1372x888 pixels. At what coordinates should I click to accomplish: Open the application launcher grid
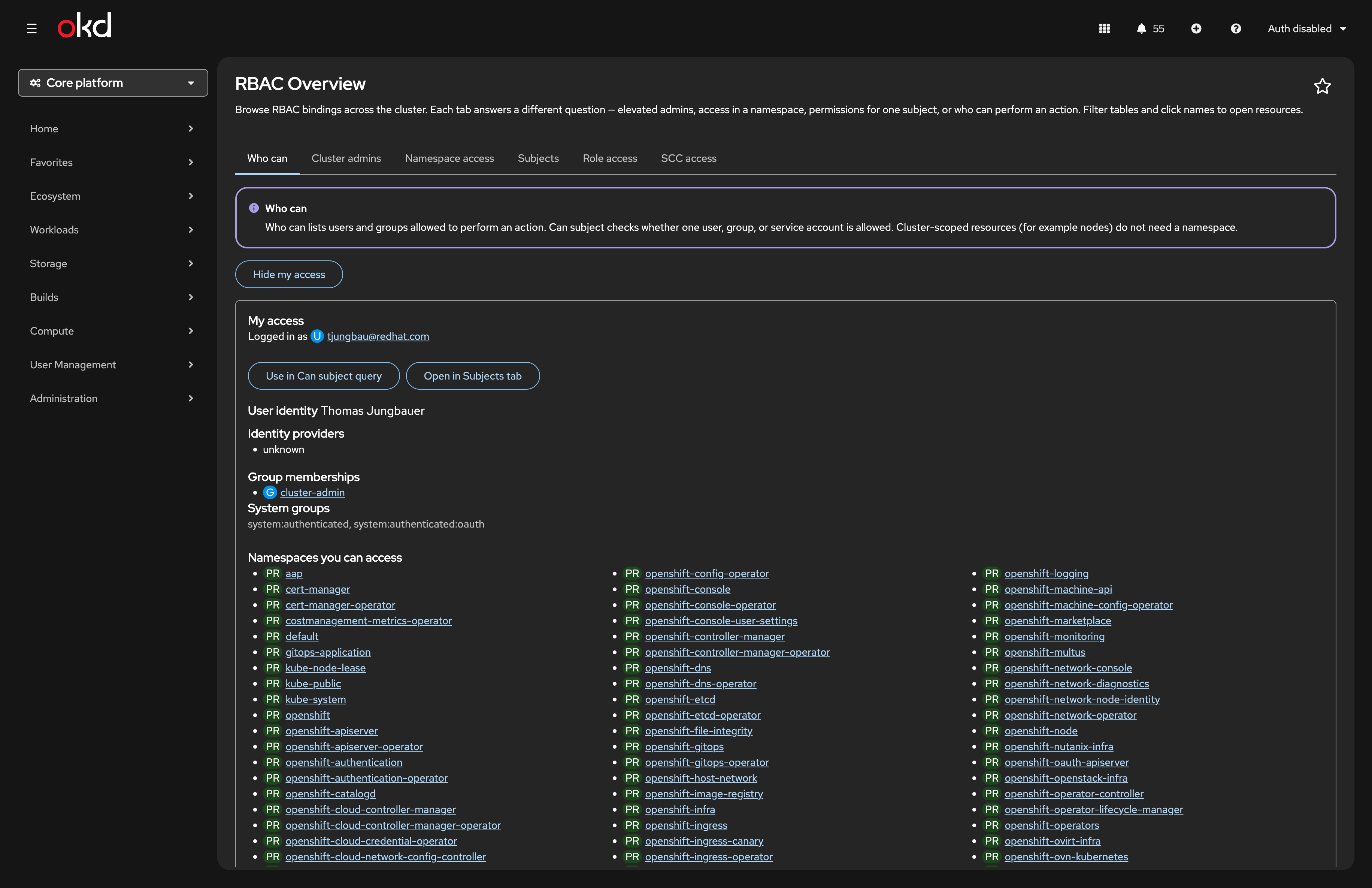click(1104, 28)
